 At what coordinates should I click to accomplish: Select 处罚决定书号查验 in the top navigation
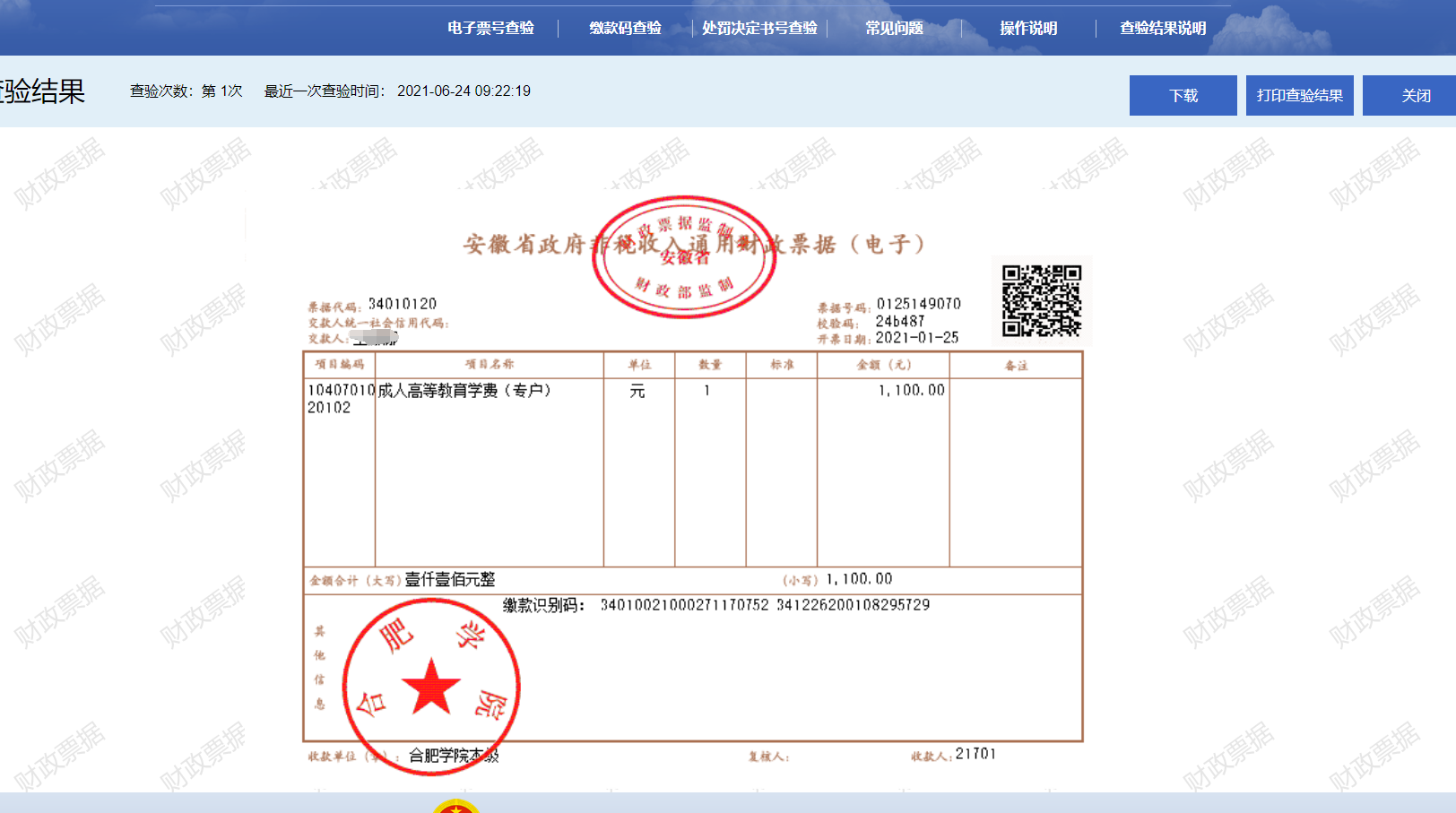[x=759, y=29]
